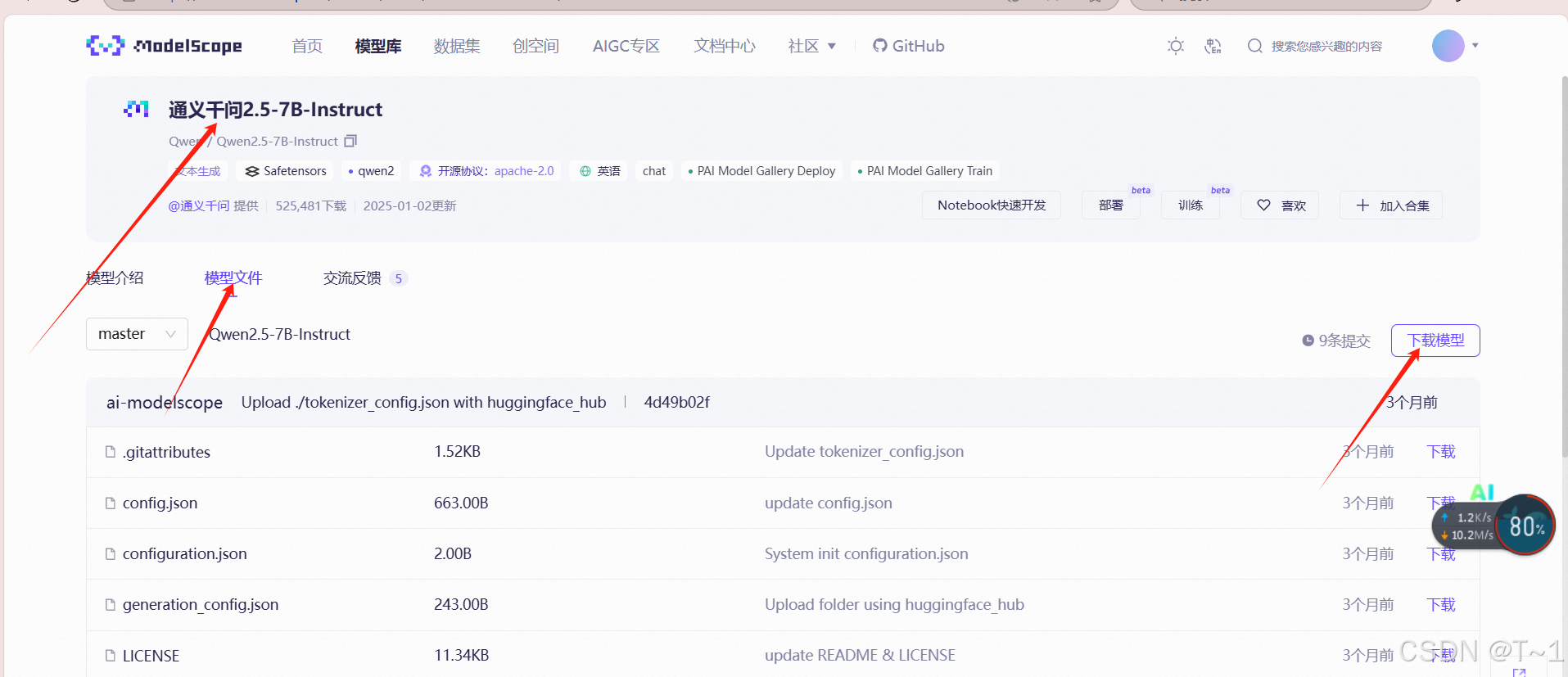This screenshot has height=677, width=1568.
Task: Click the qwen2 tag
Action: 371,171
